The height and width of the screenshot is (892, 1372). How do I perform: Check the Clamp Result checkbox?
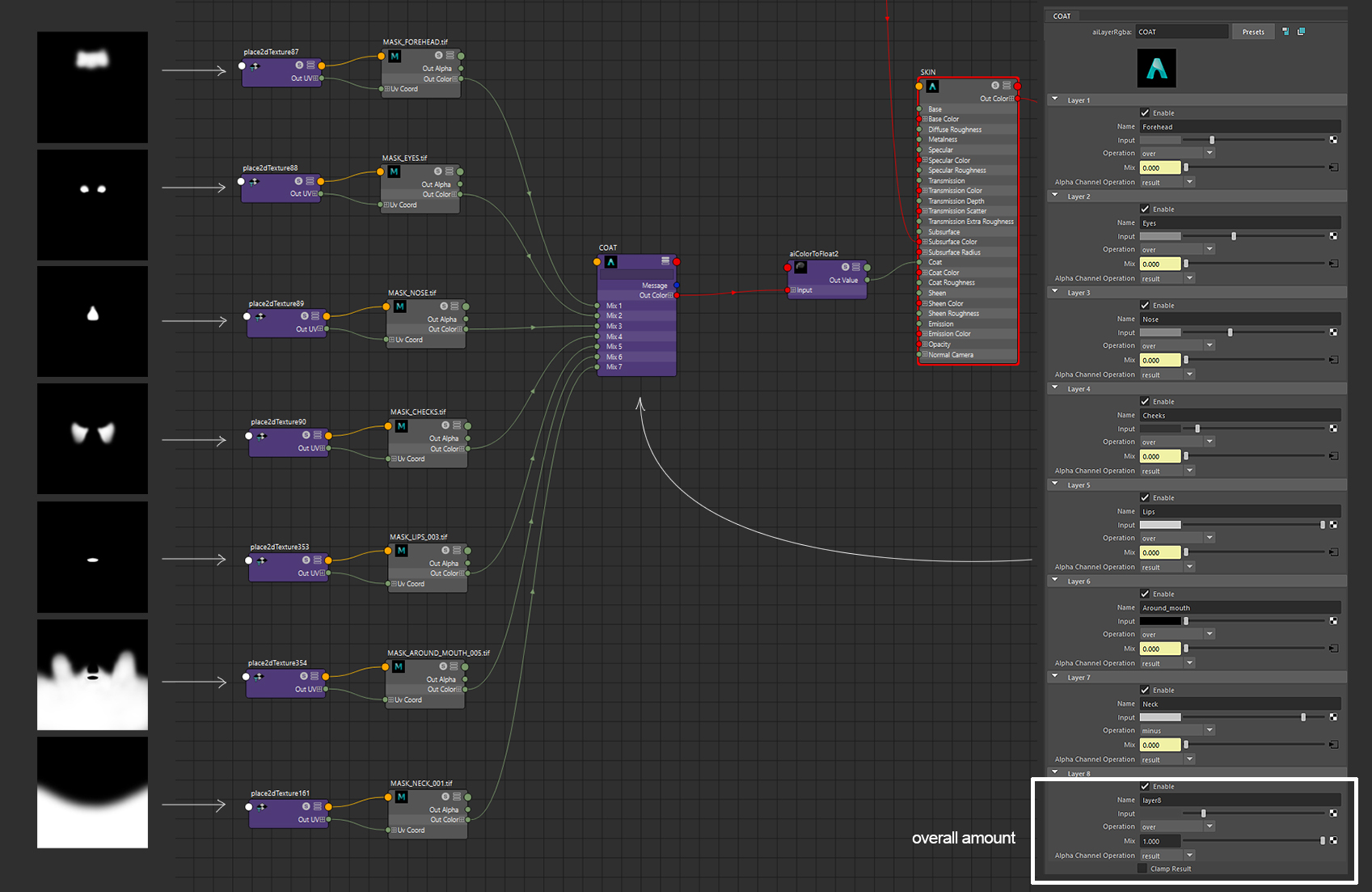click(1142, 869)
